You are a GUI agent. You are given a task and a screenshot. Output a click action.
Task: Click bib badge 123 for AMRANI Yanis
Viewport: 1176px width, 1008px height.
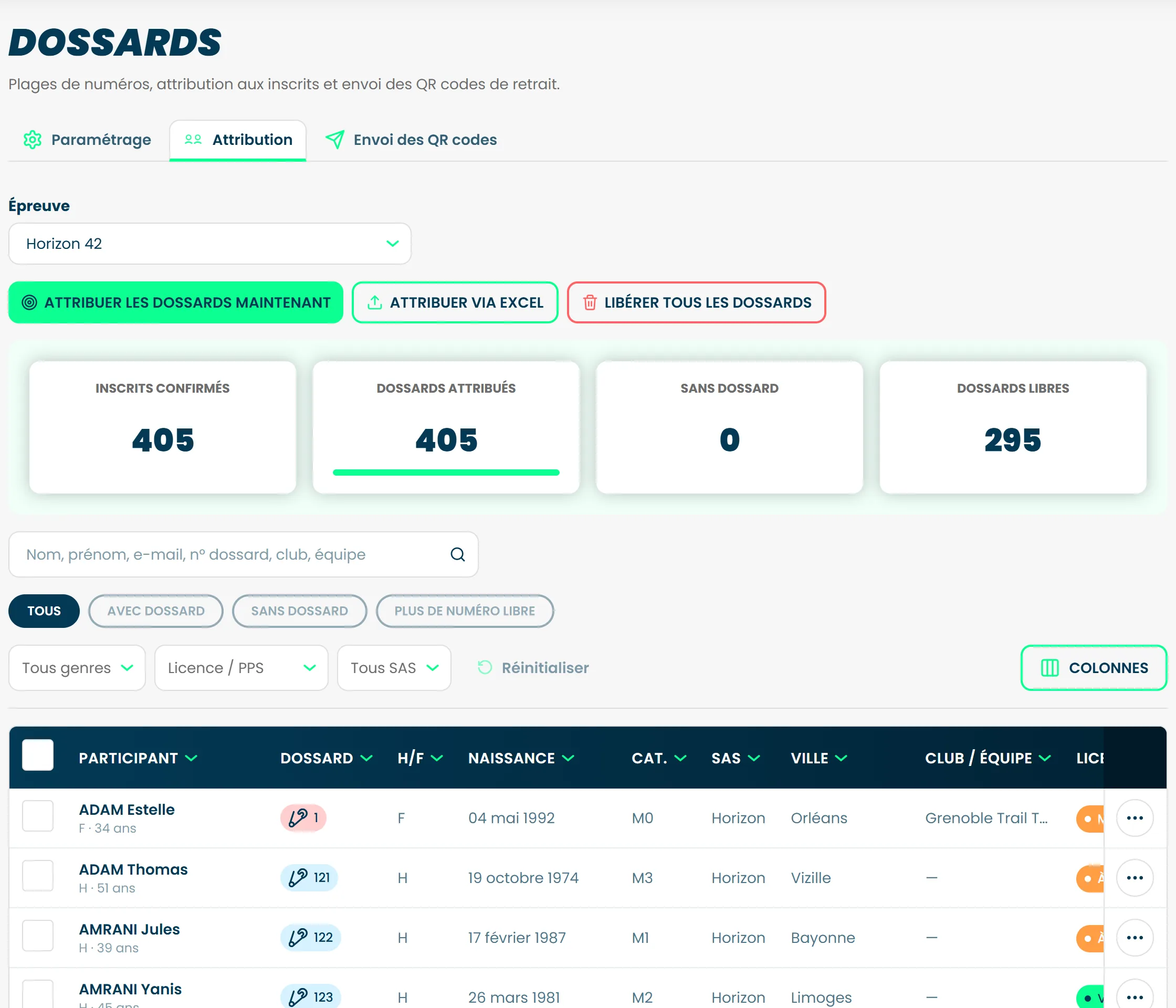(x=310, y=996)
